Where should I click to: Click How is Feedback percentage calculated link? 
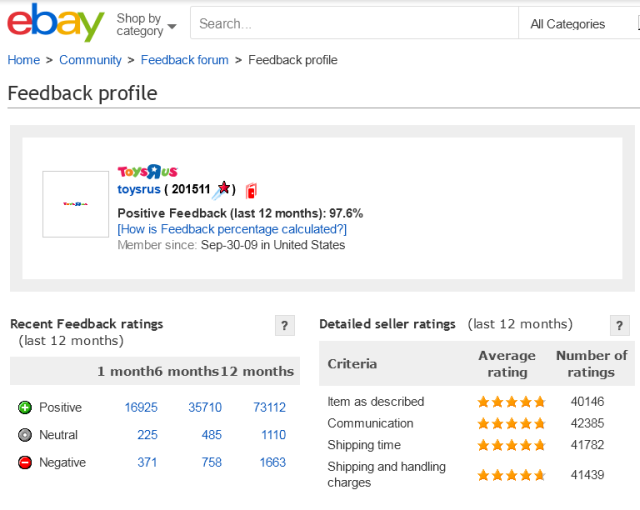[x=232, y=229]
